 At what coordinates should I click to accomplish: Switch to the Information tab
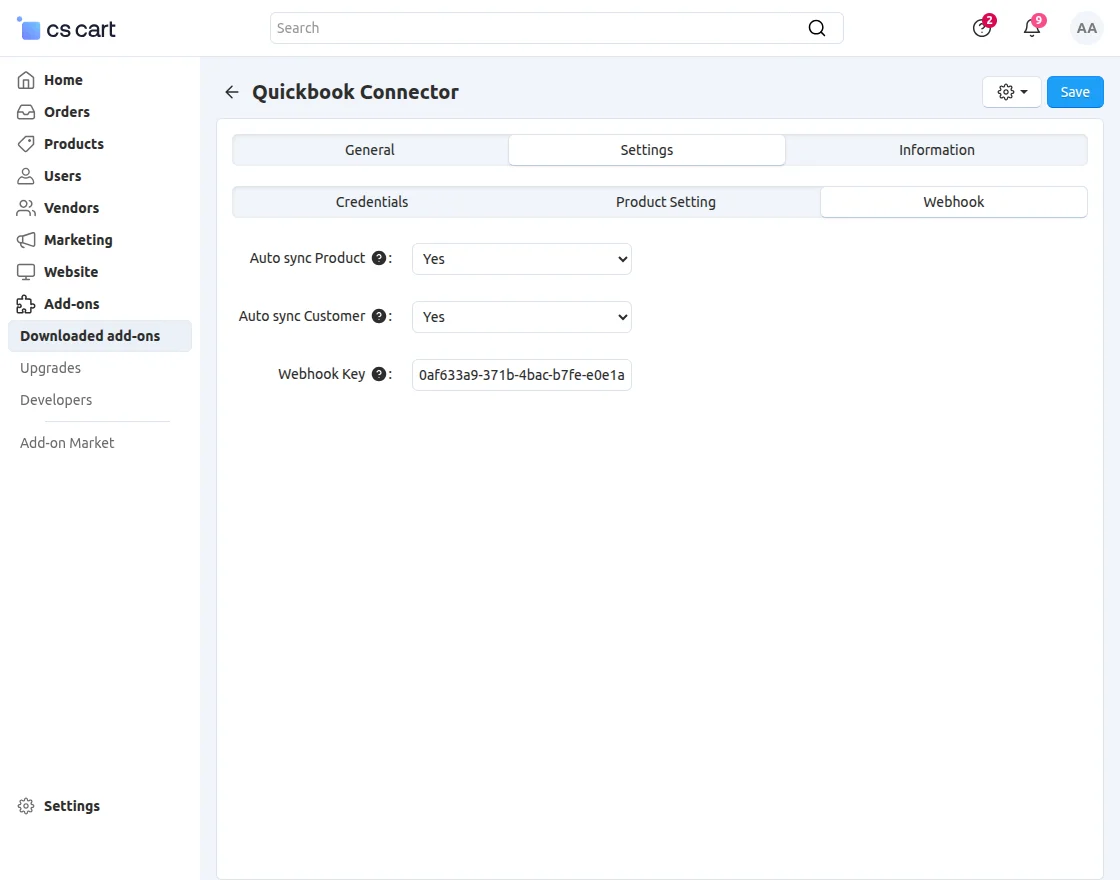(936, 149)
